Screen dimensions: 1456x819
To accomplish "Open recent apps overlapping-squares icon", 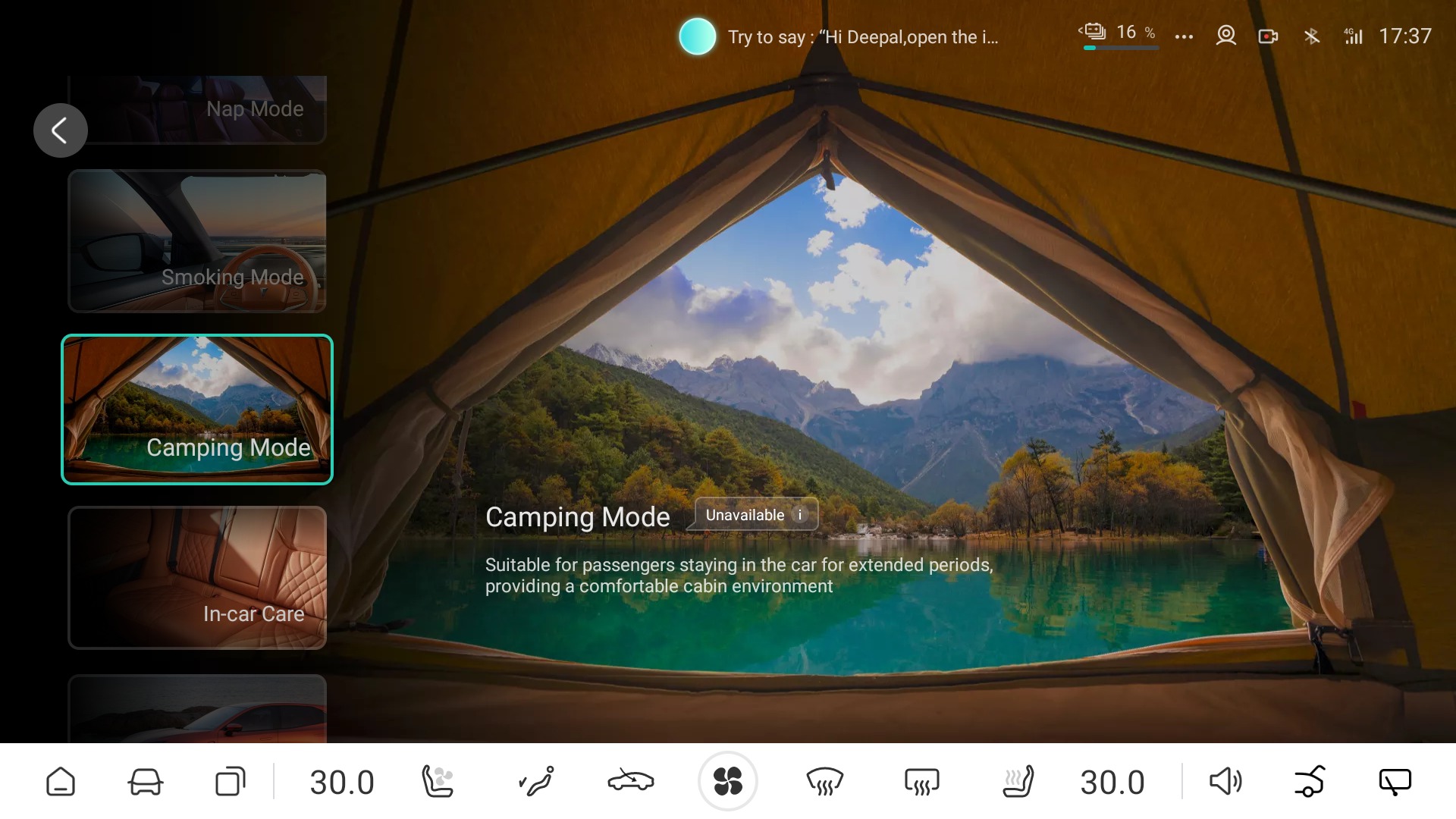I will 230,782.
